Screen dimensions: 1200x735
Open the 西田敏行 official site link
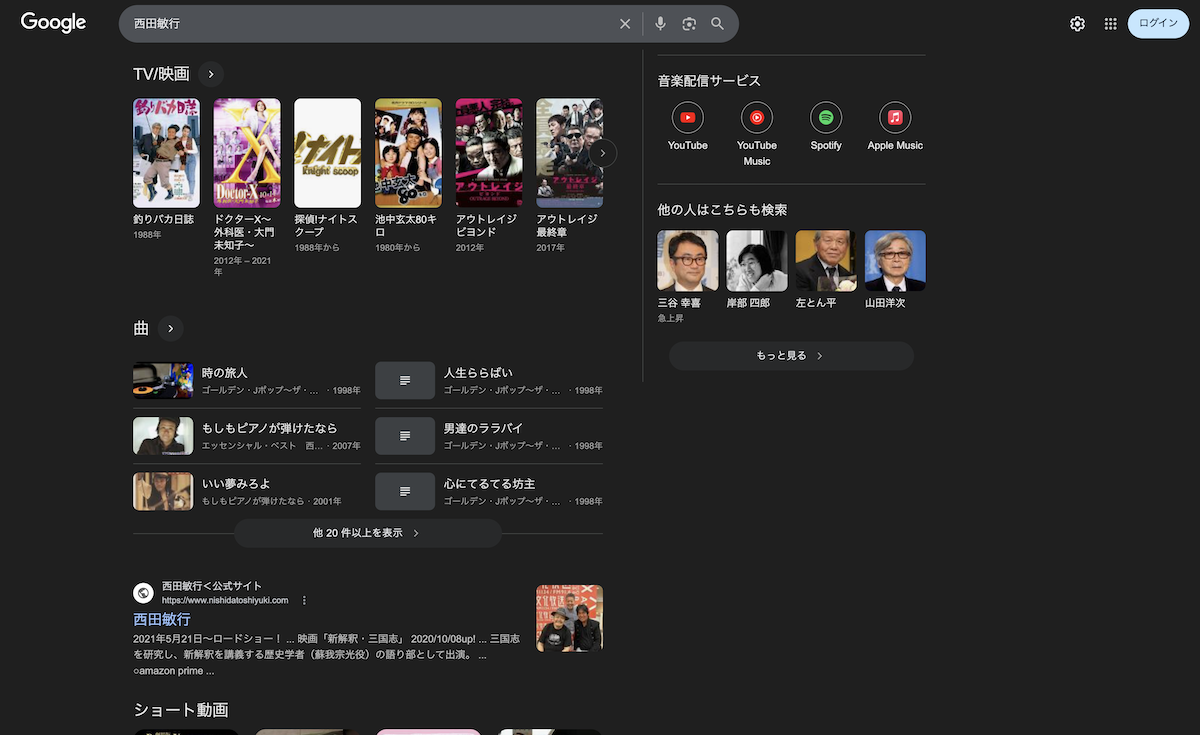pyautogui.click(x=162, y=620)
